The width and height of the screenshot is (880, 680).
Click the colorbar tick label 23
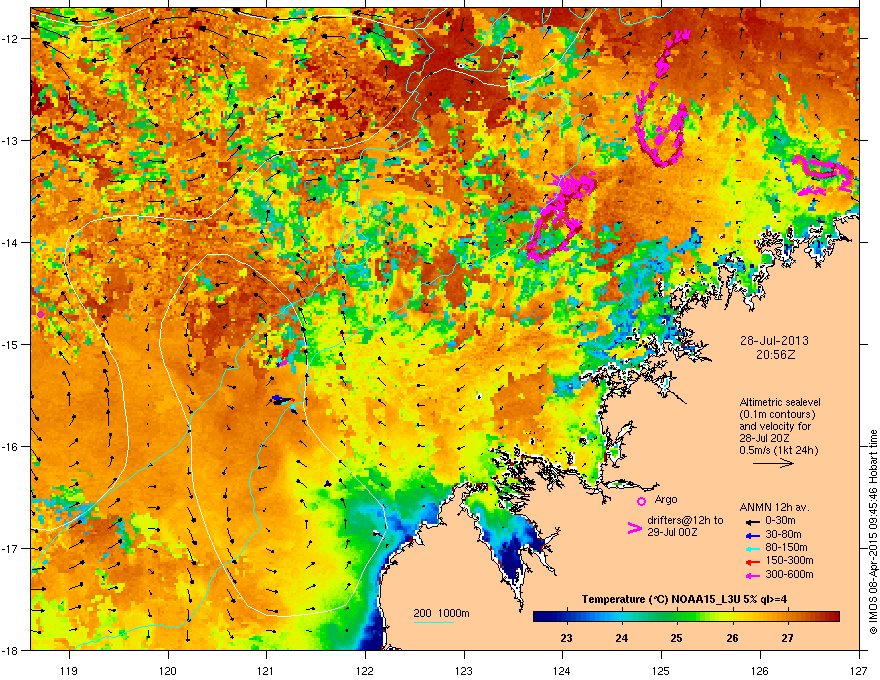566,638
